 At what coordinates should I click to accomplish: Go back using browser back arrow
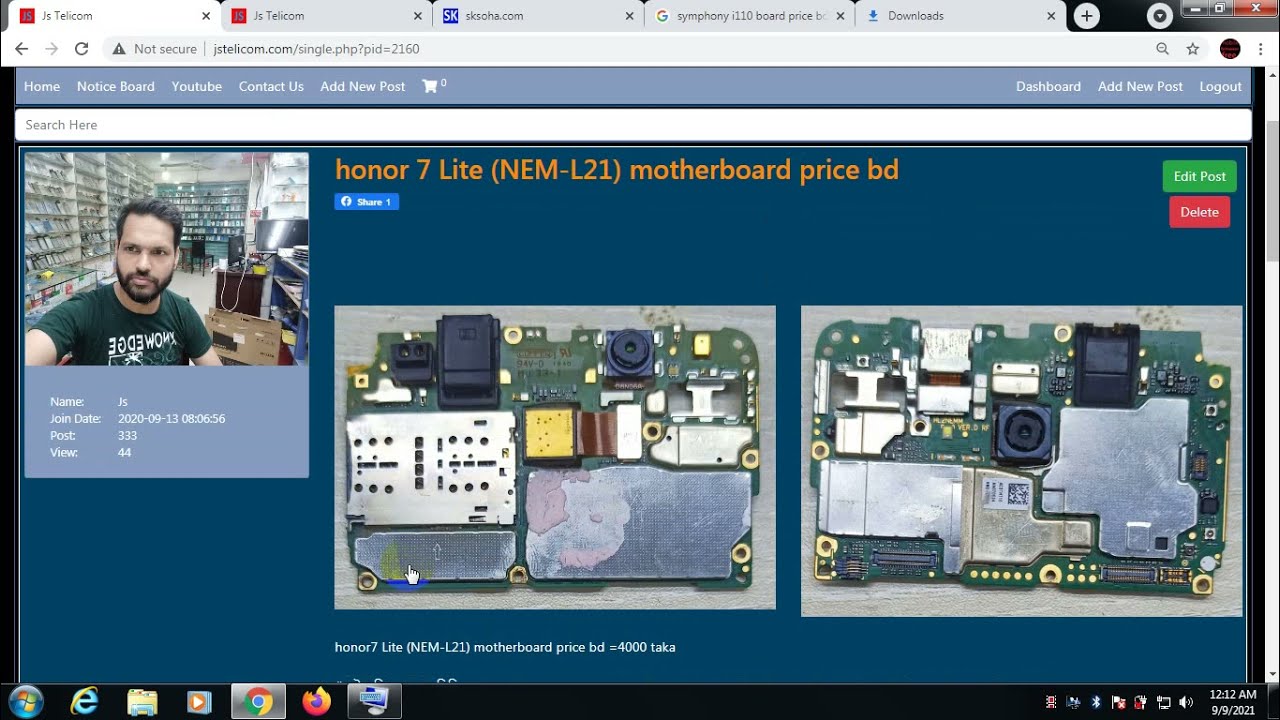coord(21,48)
